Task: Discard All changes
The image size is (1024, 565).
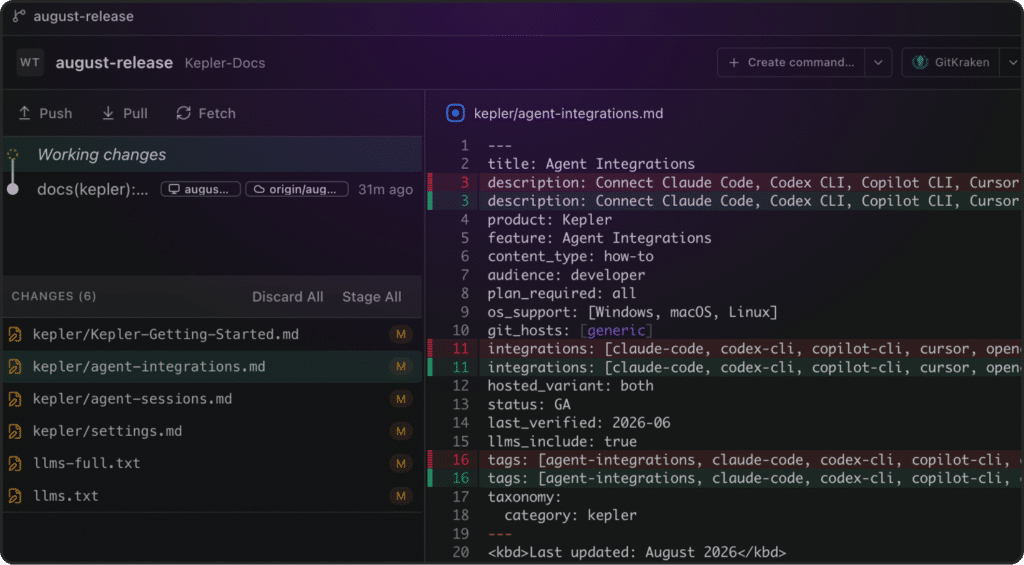Action: tap(288, 297)
